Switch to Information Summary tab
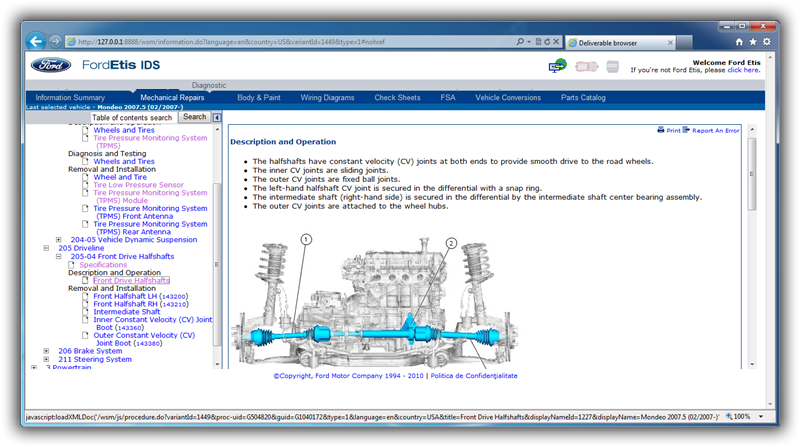 70,97
